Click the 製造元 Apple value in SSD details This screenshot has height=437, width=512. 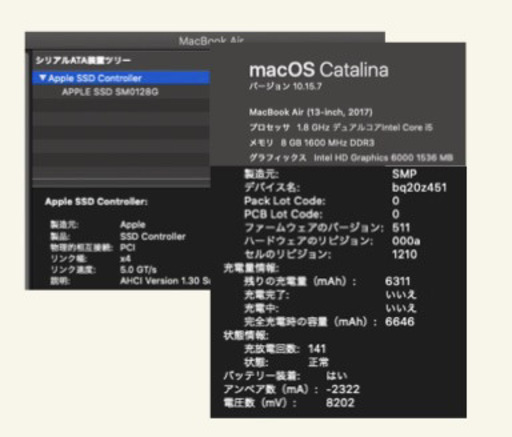click(133, 225)
